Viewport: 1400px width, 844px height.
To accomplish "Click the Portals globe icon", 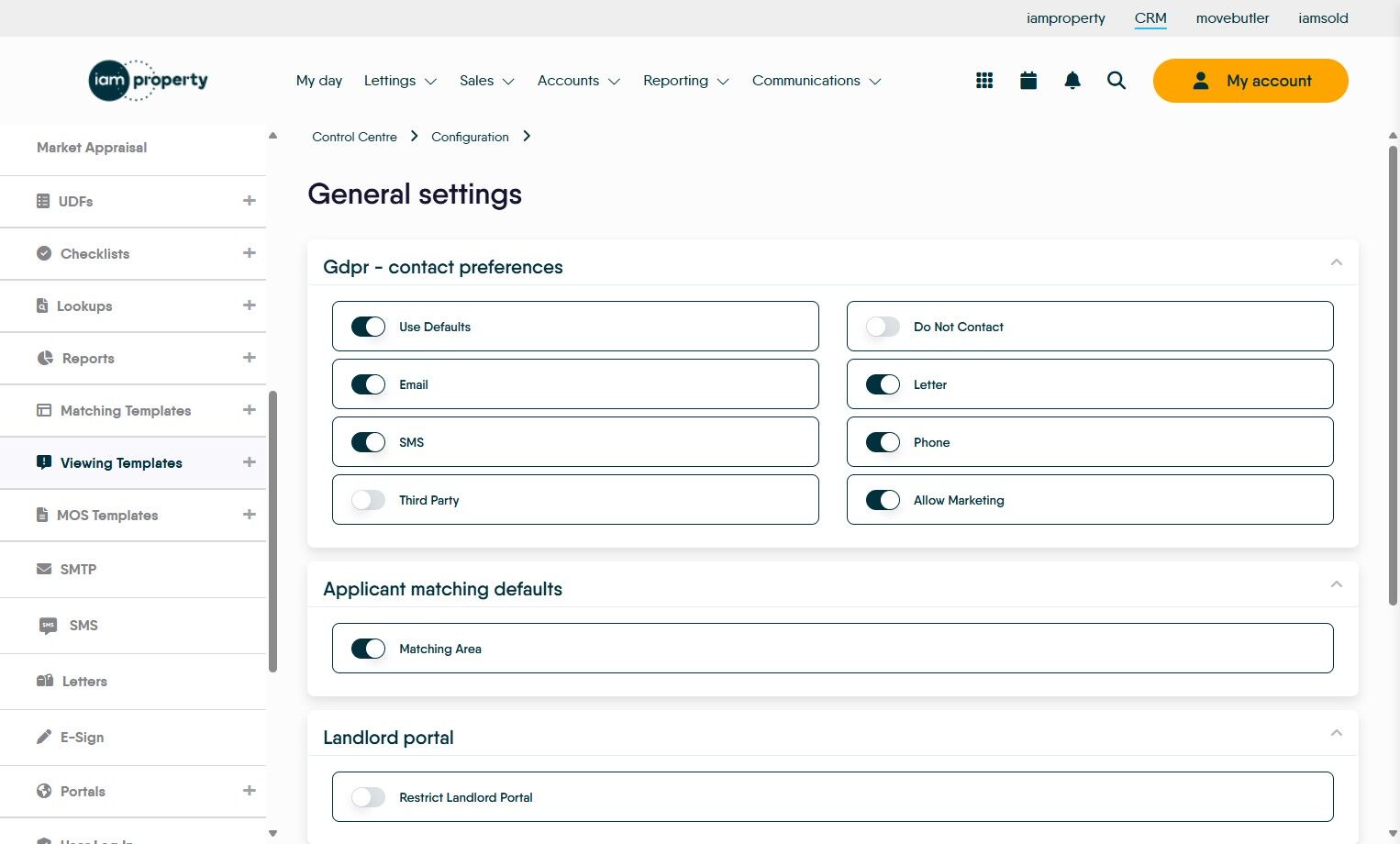I will [x=44, y=791].
